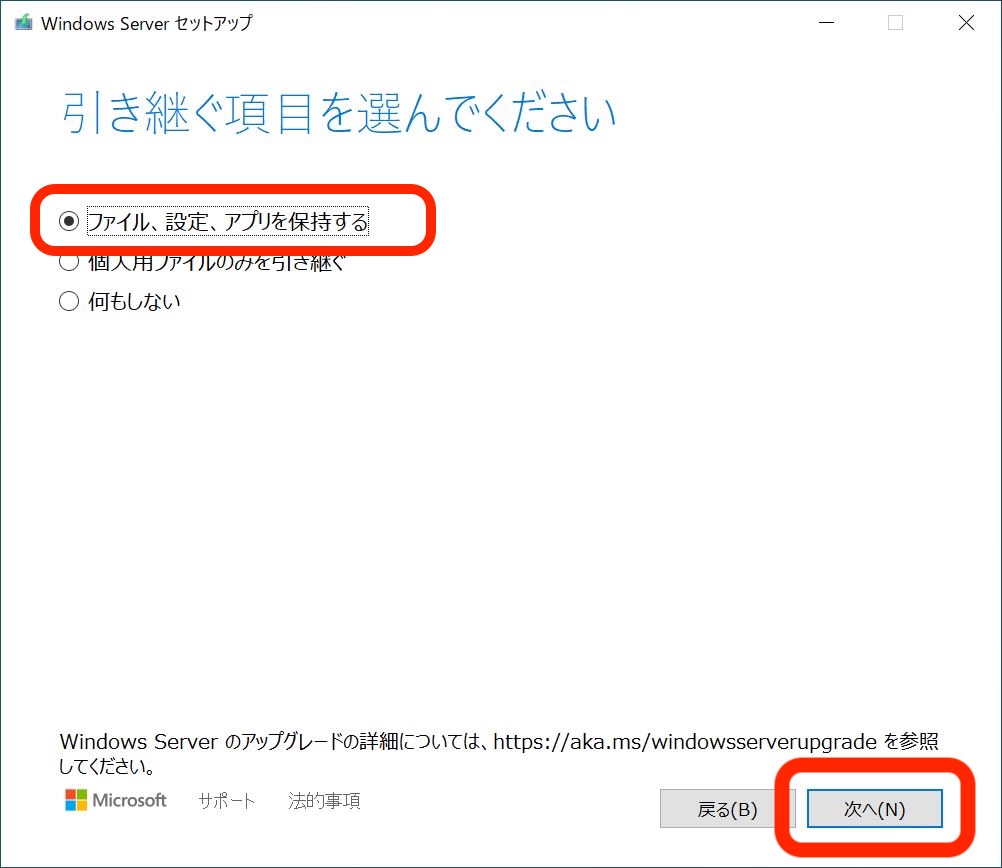Open the 法的事項 link
1002x868 pixels.
(324, 801)
